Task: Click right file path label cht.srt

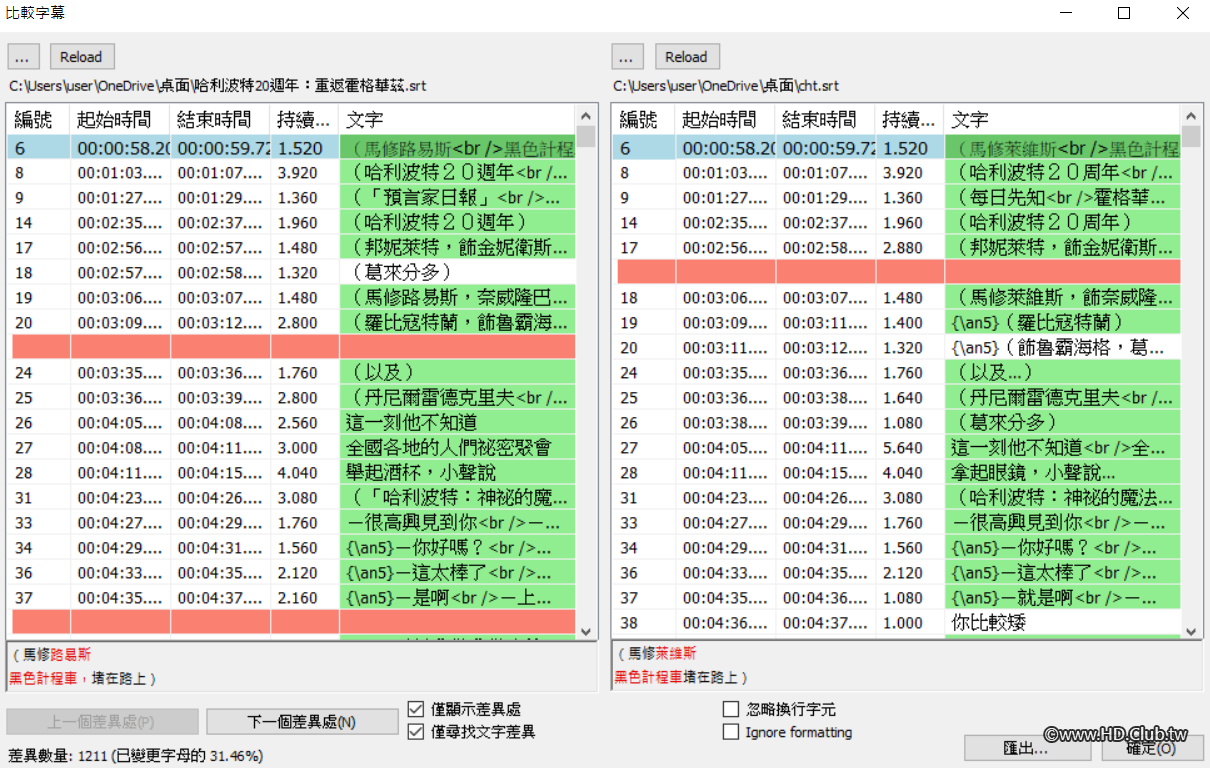Action: (726, 86)
